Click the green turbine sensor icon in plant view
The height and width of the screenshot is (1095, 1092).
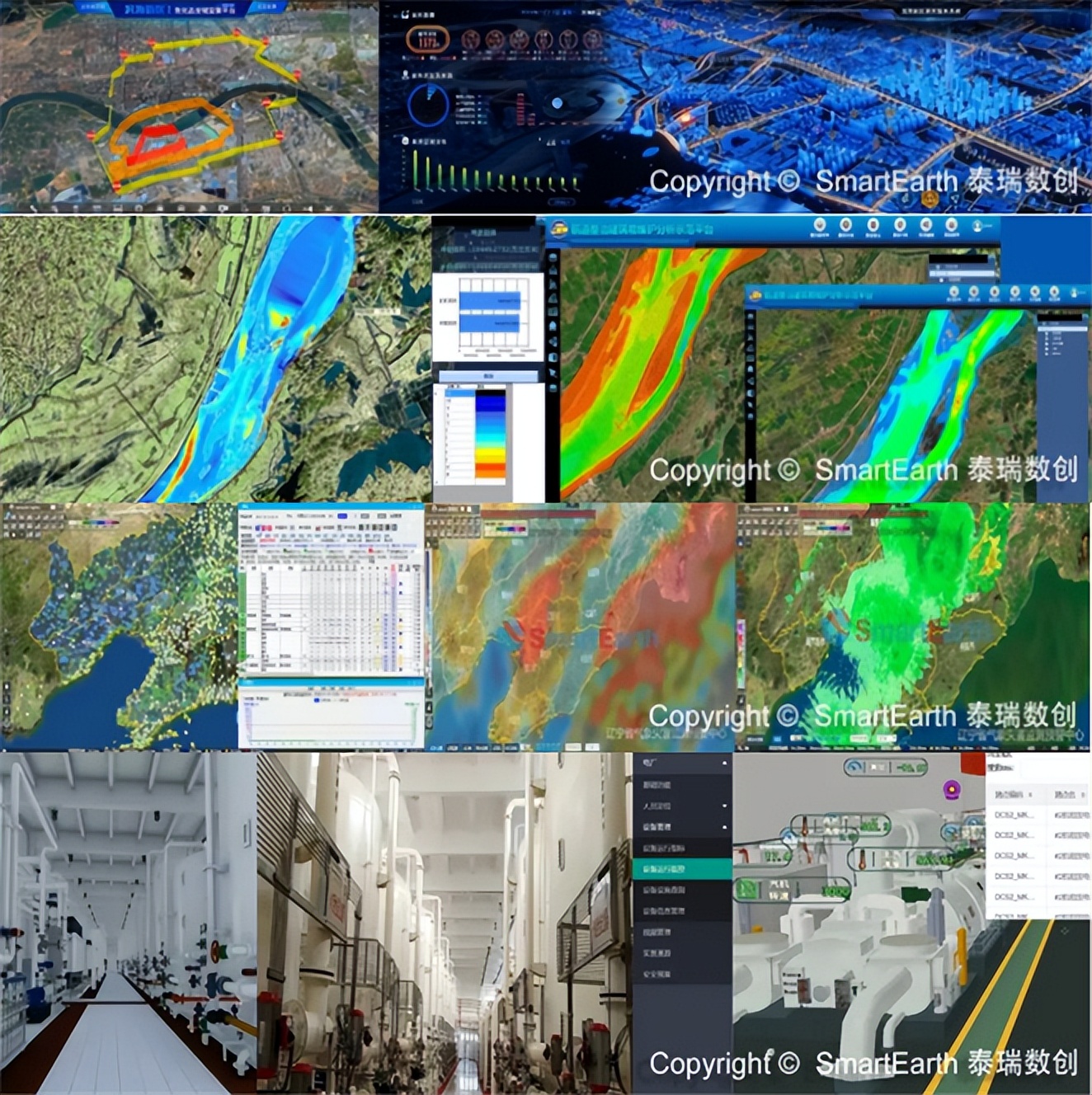tap(746, 888)
